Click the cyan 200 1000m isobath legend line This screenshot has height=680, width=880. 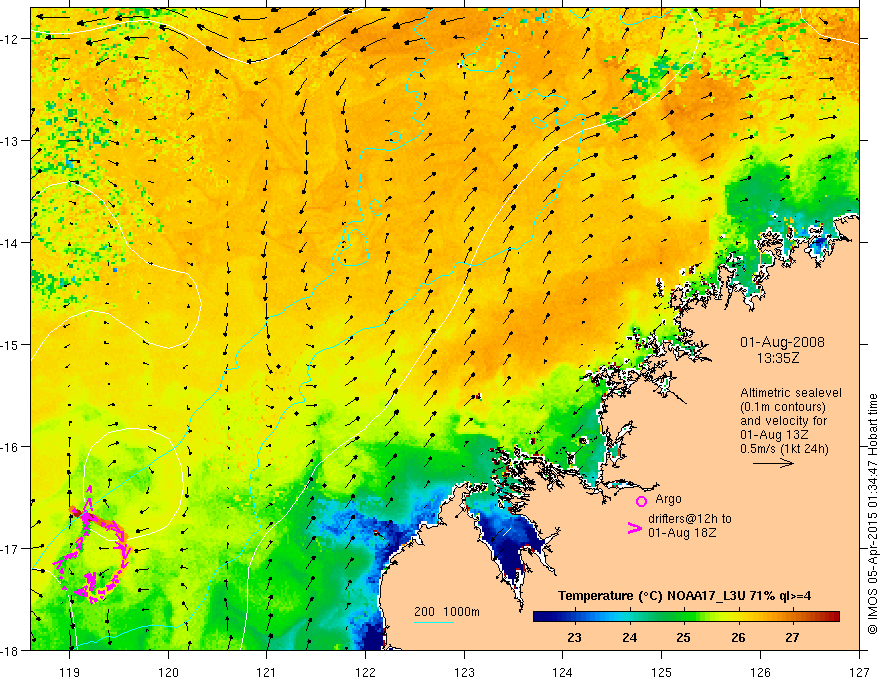pyautogui.click(x=434, y=622)
